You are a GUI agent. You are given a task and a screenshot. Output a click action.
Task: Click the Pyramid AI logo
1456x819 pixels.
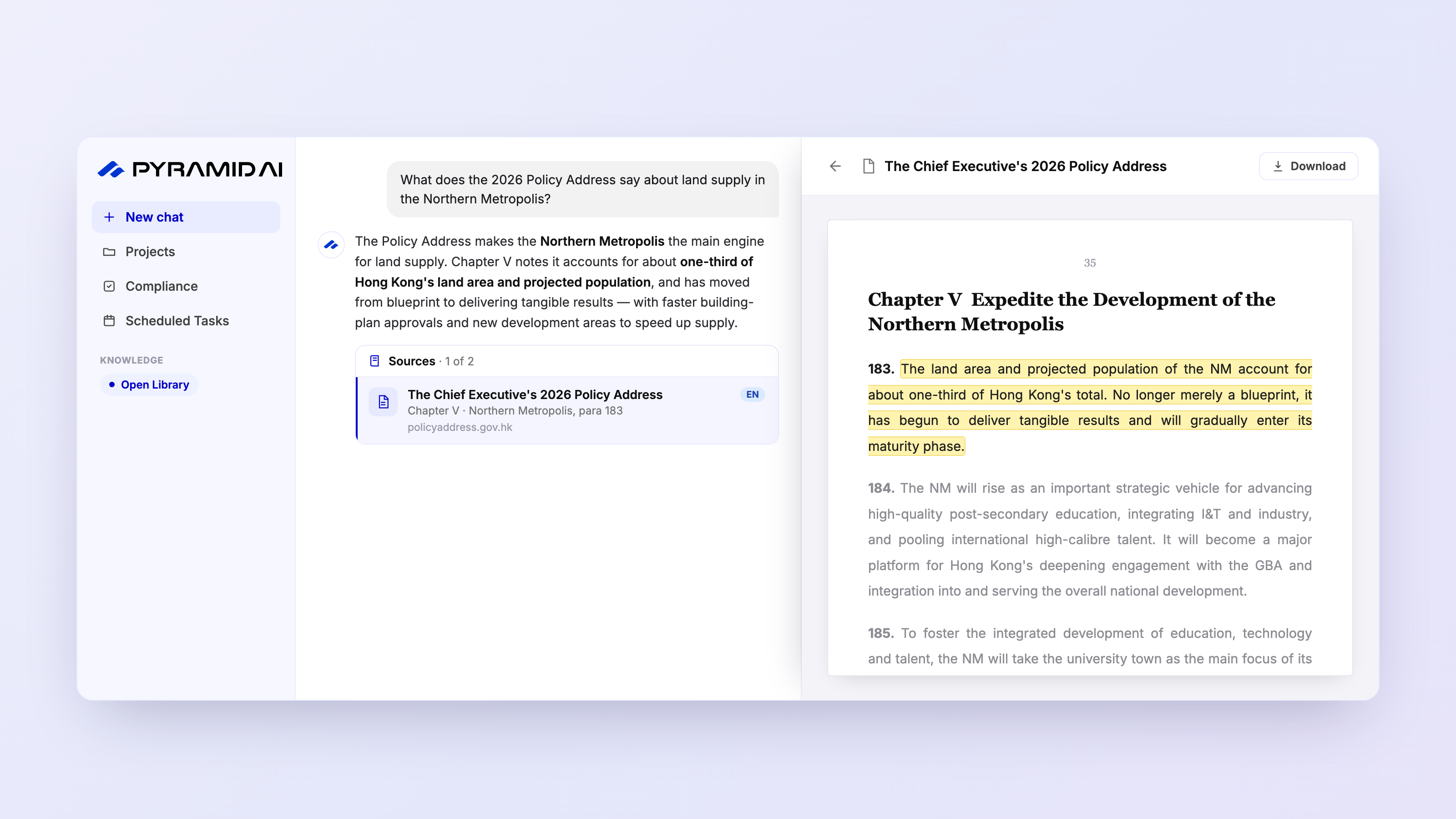190,168
